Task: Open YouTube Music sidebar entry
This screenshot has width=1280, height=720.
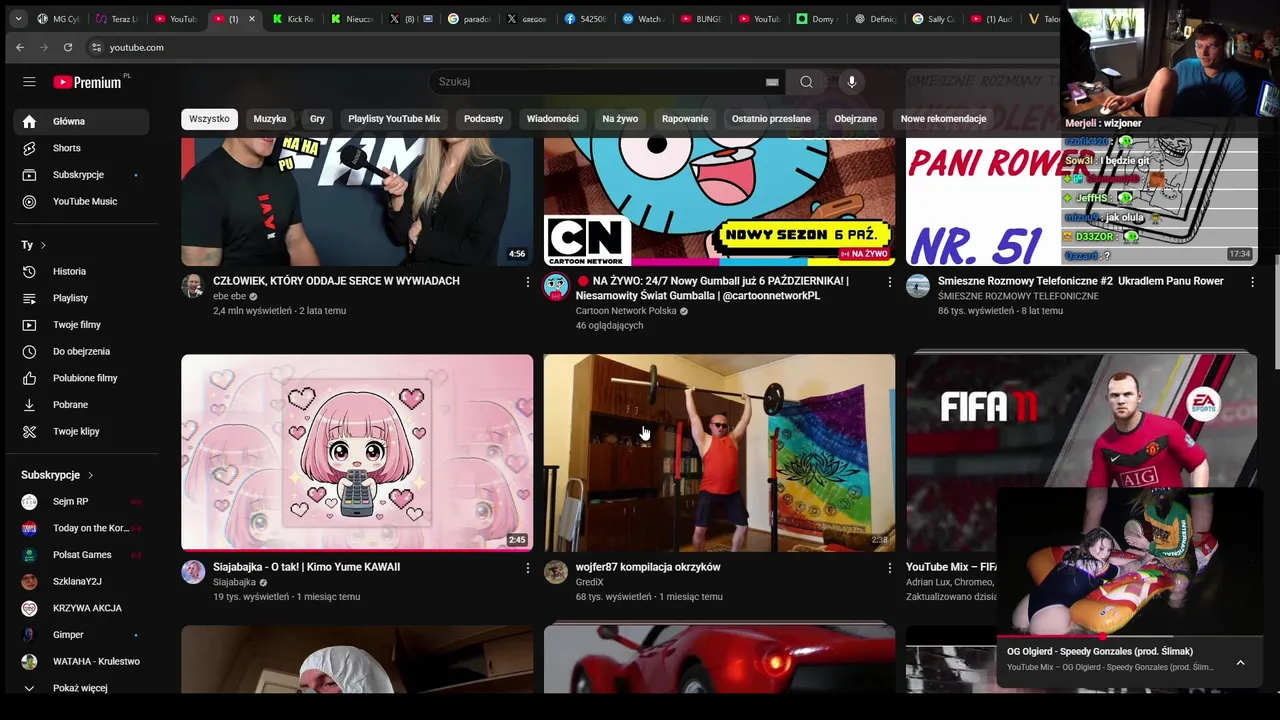Action: [x=81, y=202]
